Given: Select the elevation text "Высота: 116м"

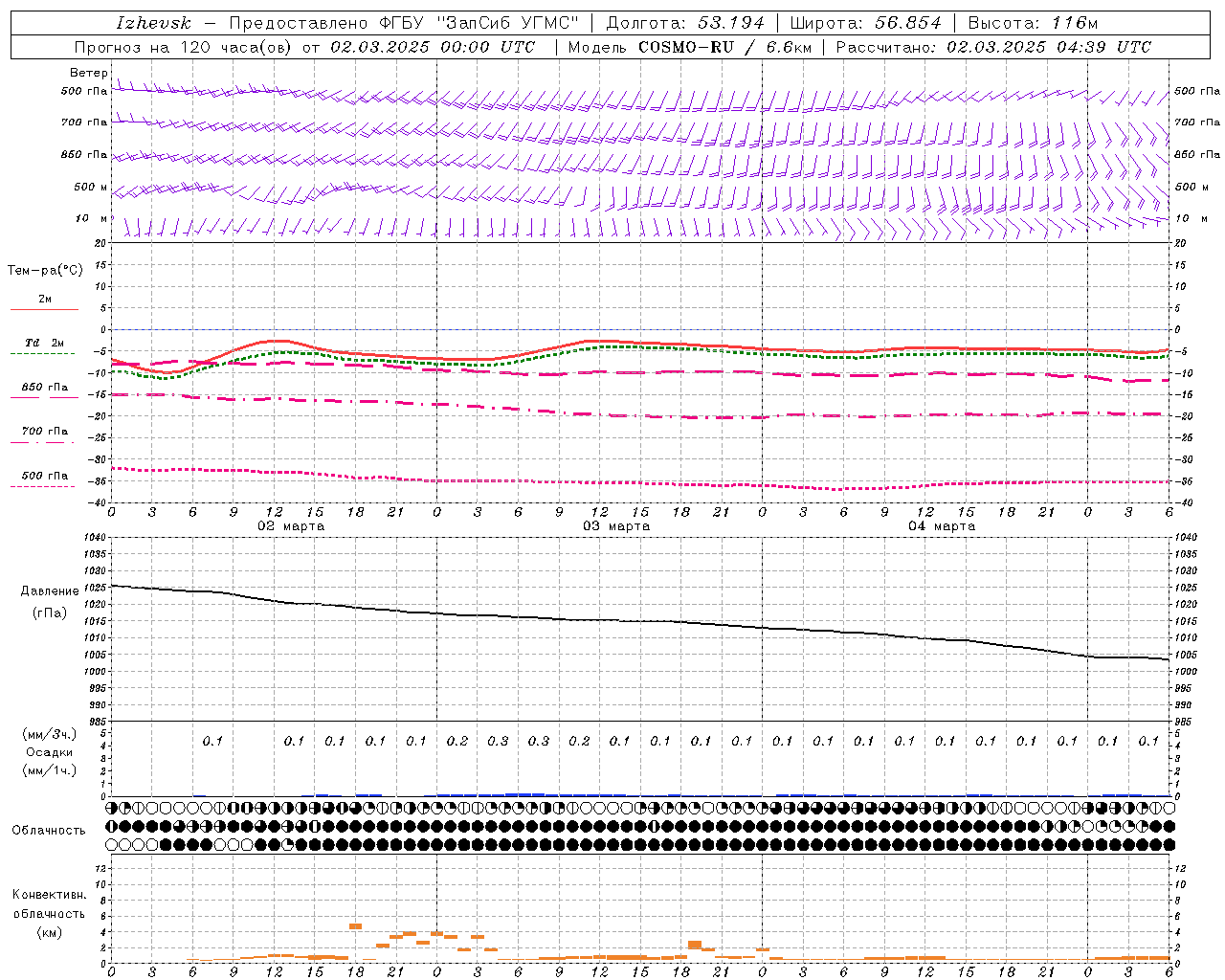Looking at the screenshot, I should [x=1033, y=23].
